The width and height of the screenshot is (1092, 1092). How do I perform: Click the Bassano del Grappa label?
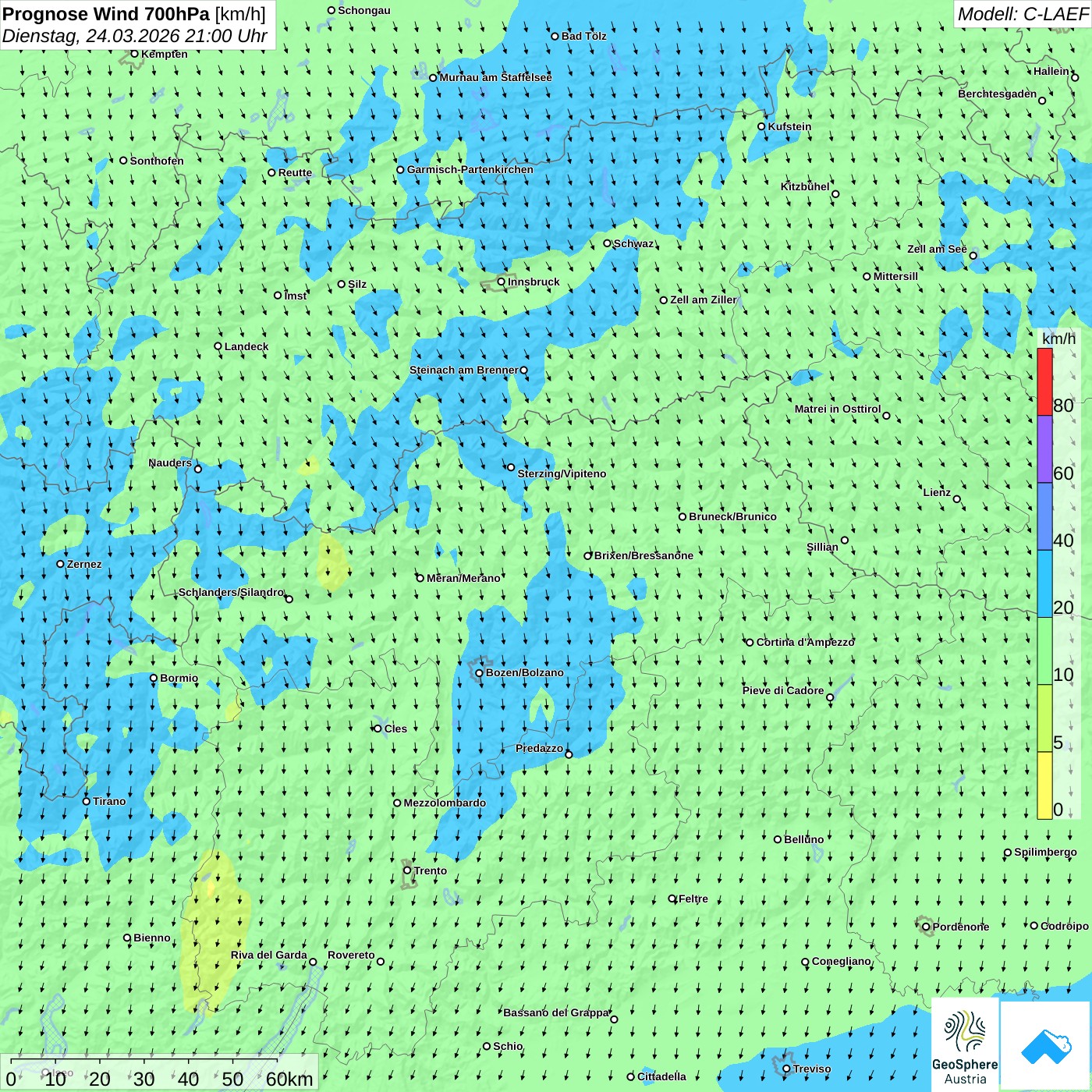(x=556, y=1012)
